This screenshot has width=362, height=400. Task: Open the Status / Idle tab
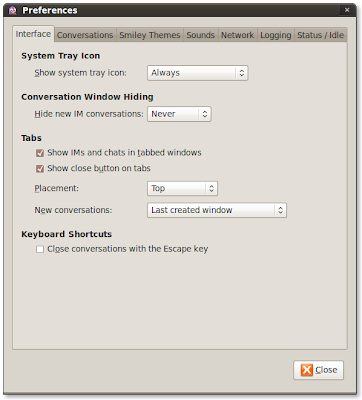click(x=320, y=35)
